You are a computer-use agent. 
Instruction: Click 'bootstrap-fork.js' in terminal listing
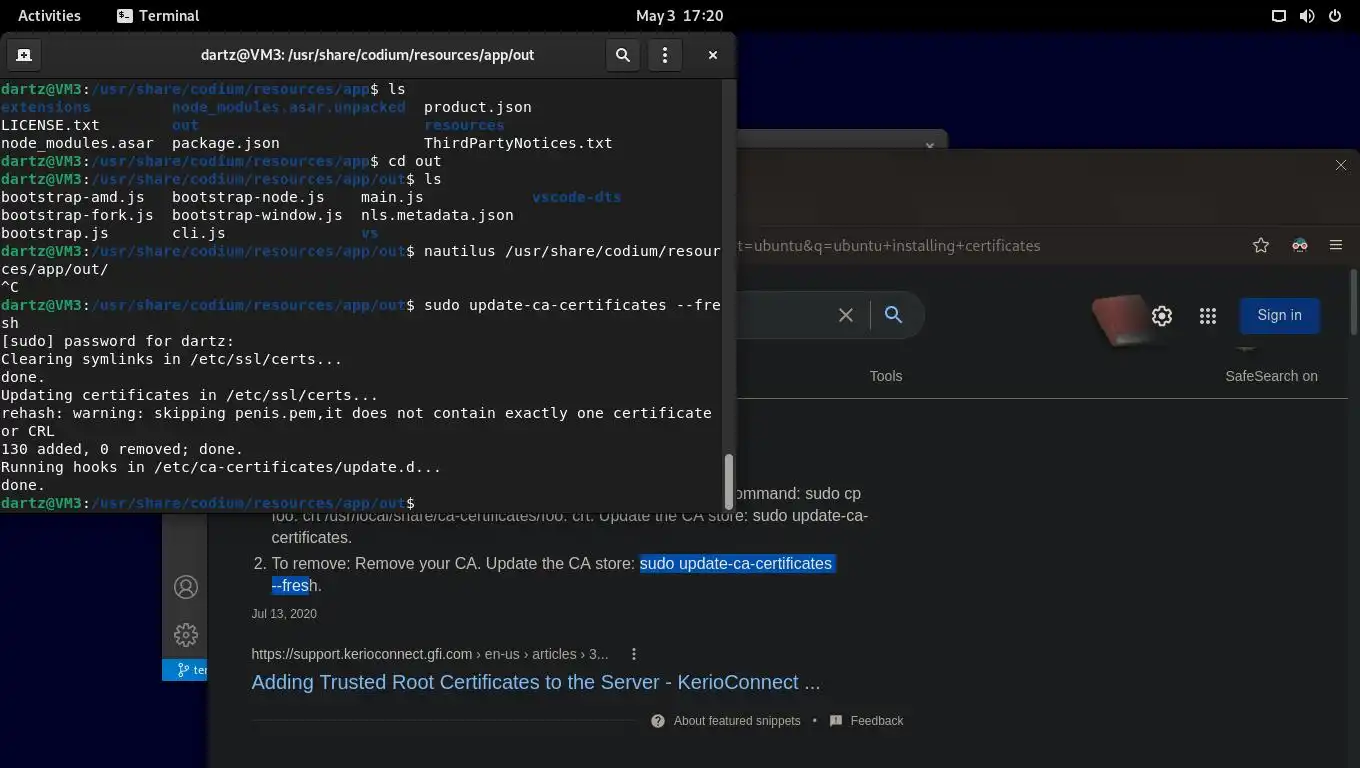coord(77,215)
